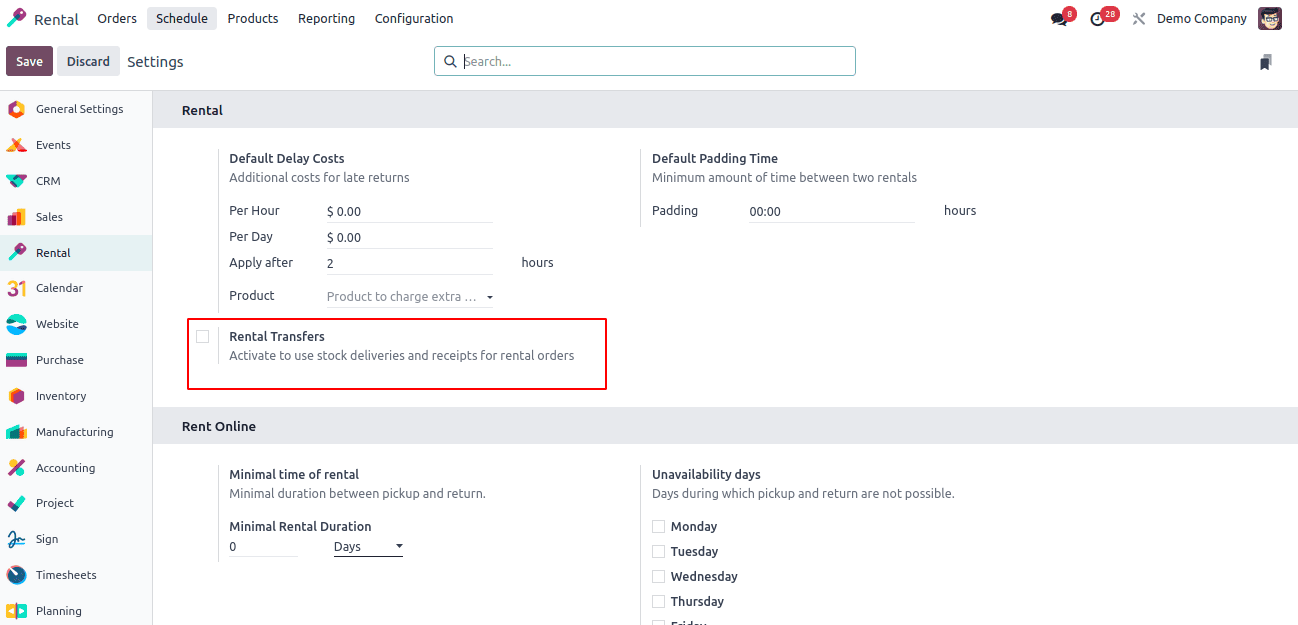The height and width of the screenshot is (625, 1298).
Task: Check Wednesday as unavailability day
Action: 658,576
